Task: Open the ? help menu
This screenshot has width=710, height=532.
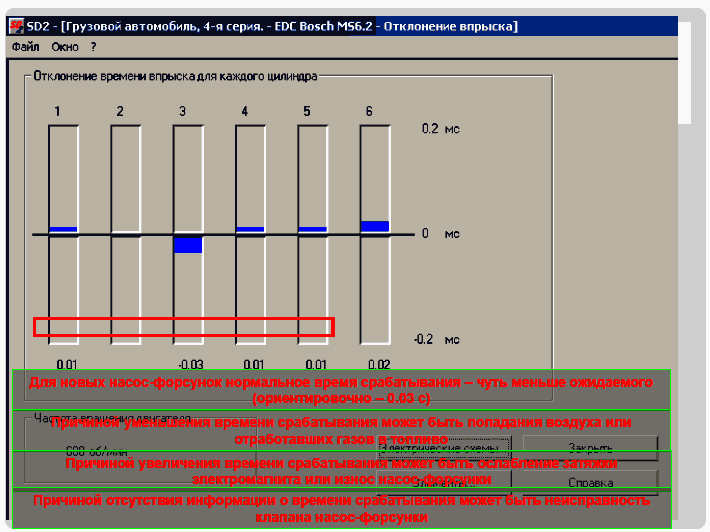Action: tap(93, 46)
